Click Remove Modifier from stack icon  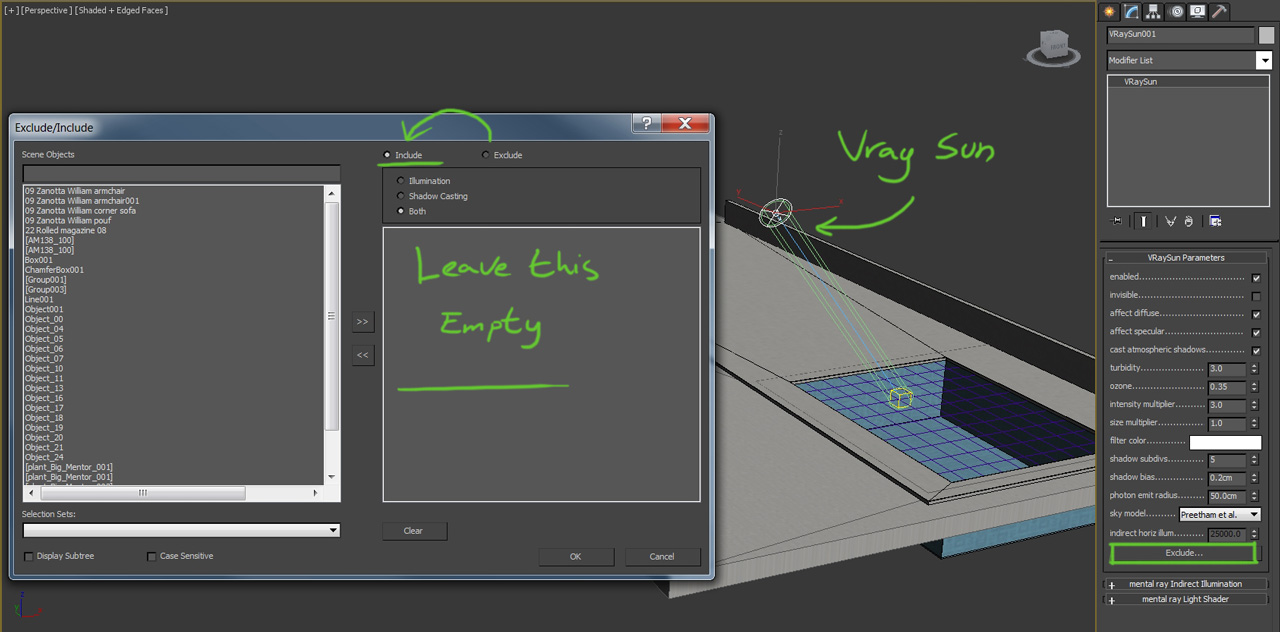pos(1189,221)
